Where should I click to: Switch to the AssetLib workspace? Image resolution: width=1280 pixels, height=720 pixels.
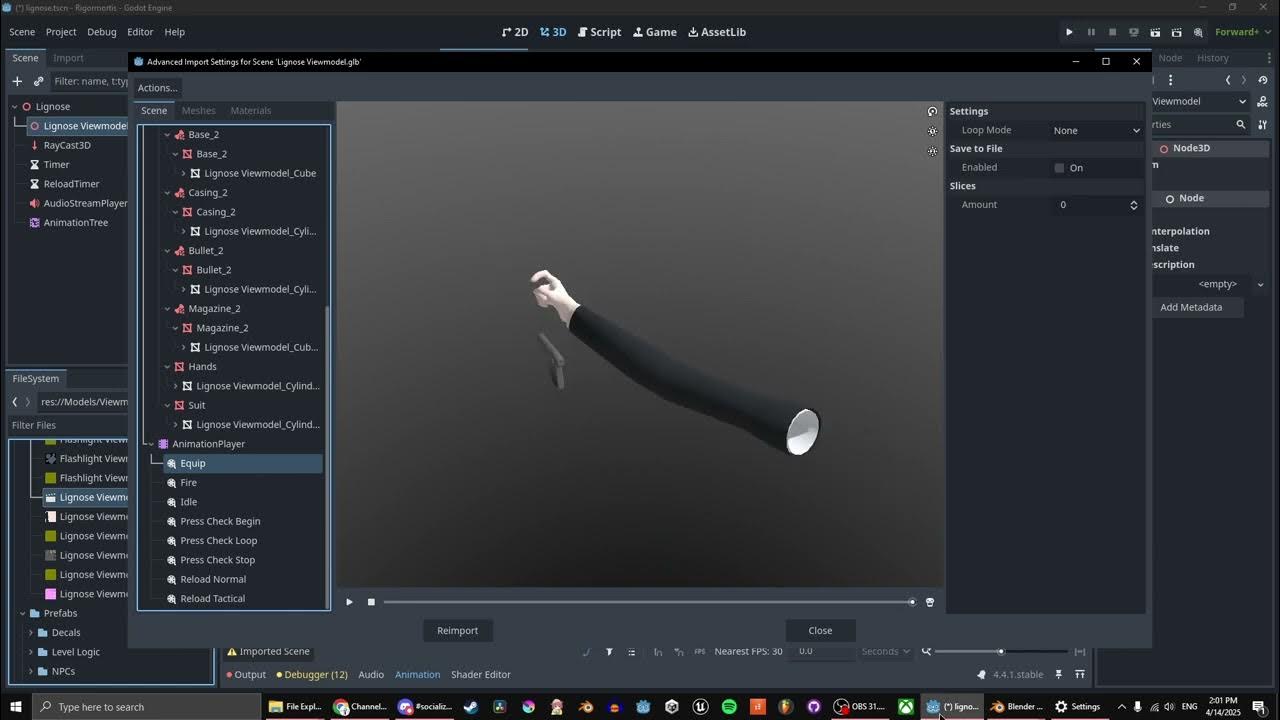717,32
